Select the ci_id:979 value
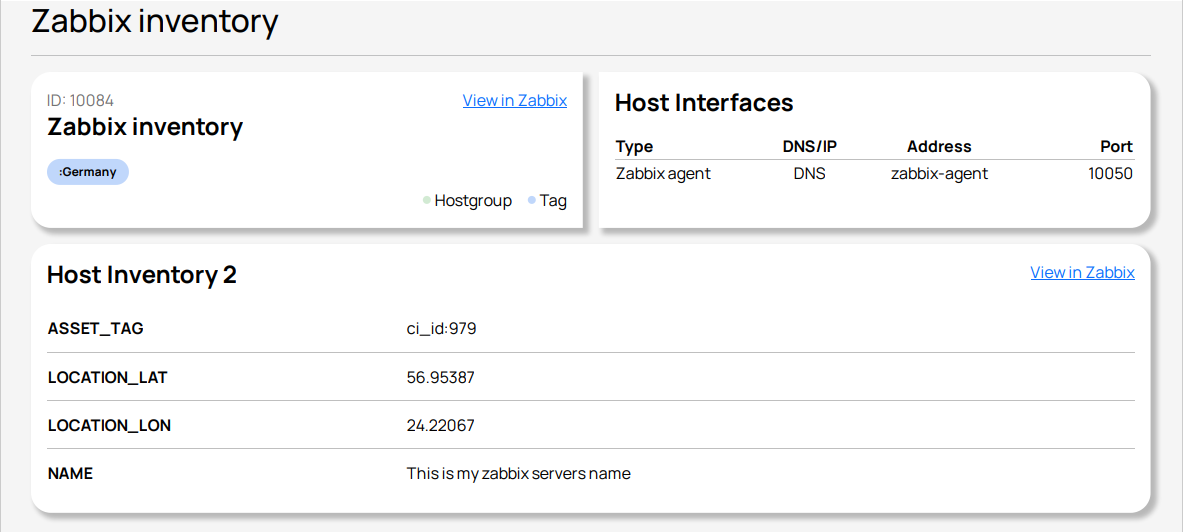Viewport: 1183px width, 532px height. point(441,329)
